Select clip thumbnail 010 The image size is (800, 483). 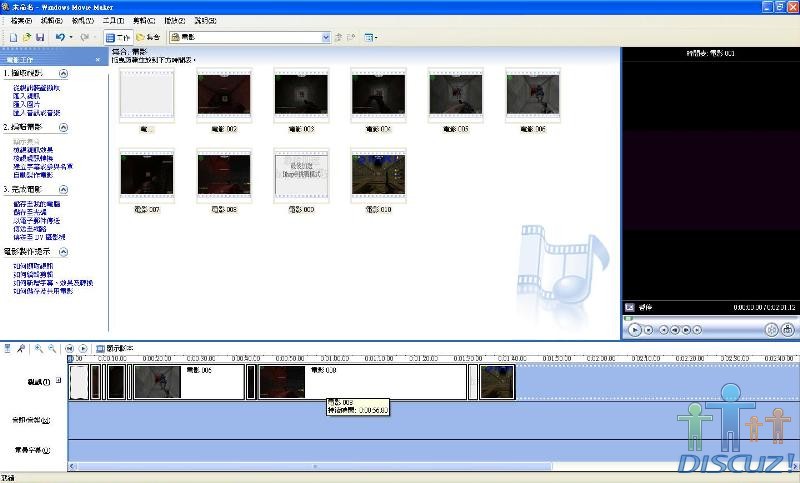coord(378,175)
